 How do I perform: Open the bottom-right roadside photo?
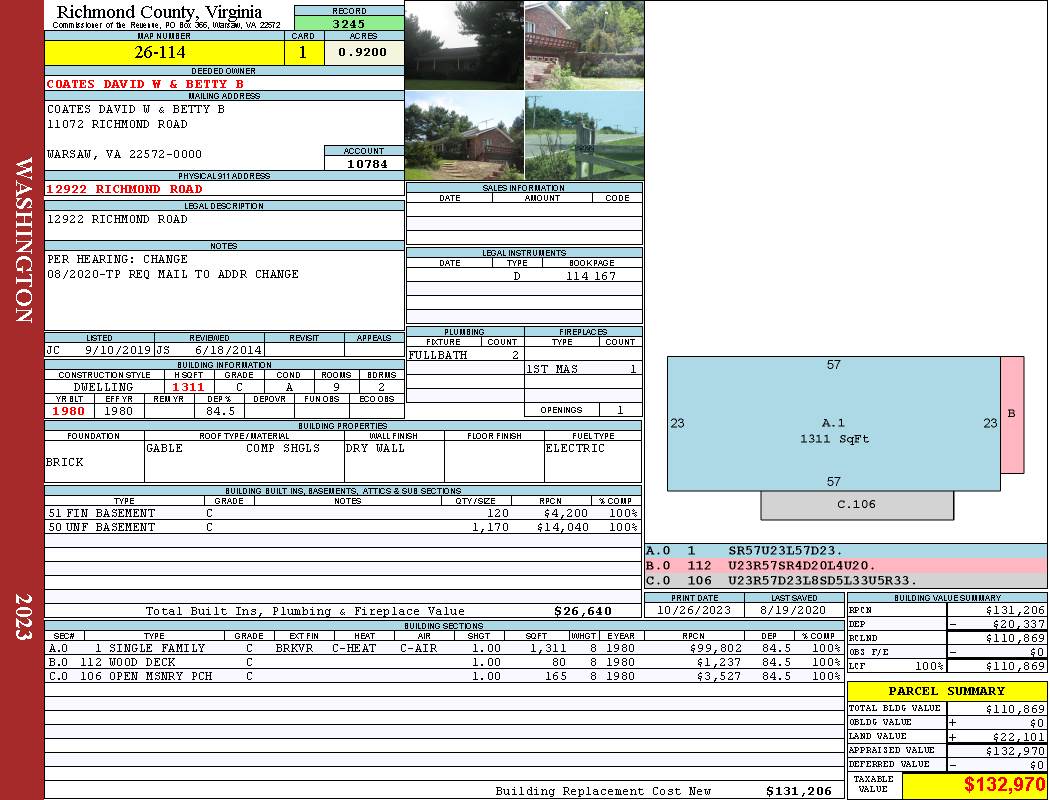(584, 136)
